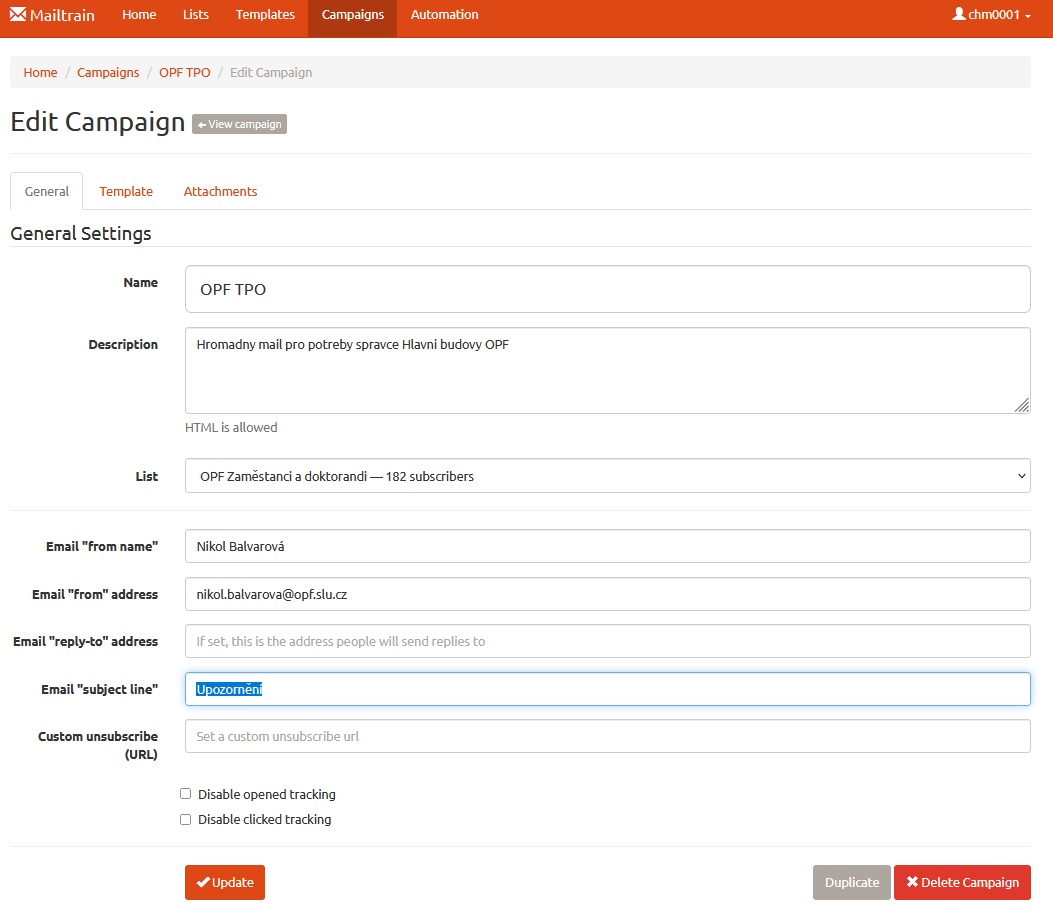This screenshot has width=1053, height=913.
Task: Switch to the General tab
Action: click(46, 191)
